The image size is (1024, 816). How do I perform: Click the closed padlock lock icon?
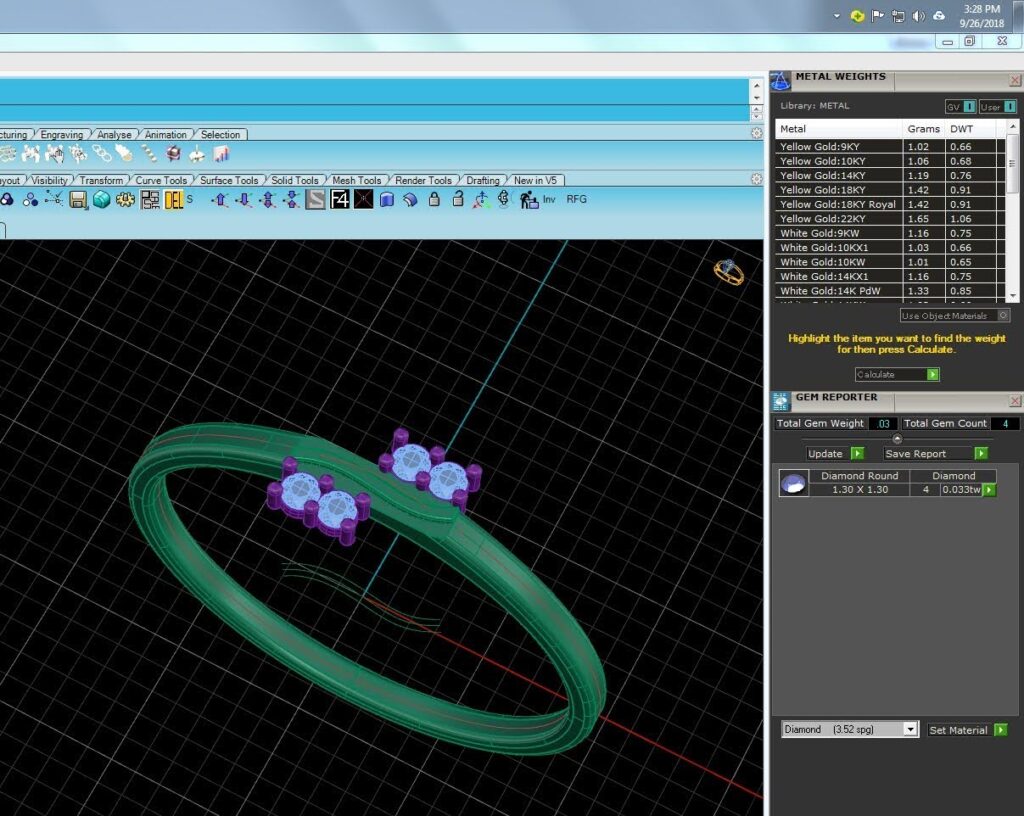[x=434, y=199]
